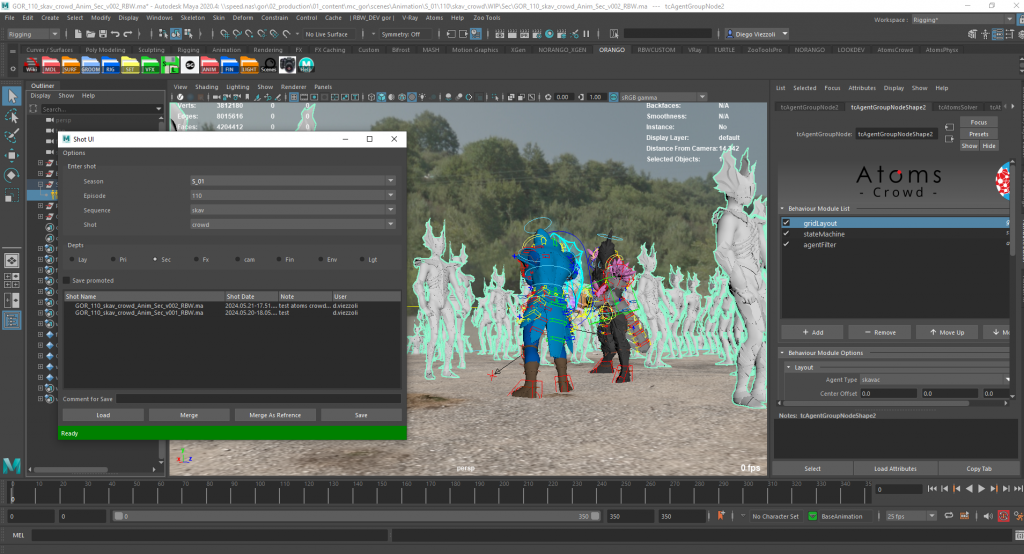Open the Agent Type skavac dropdown
This screenshot has height=554, width=1024.
tap(935, 380)
